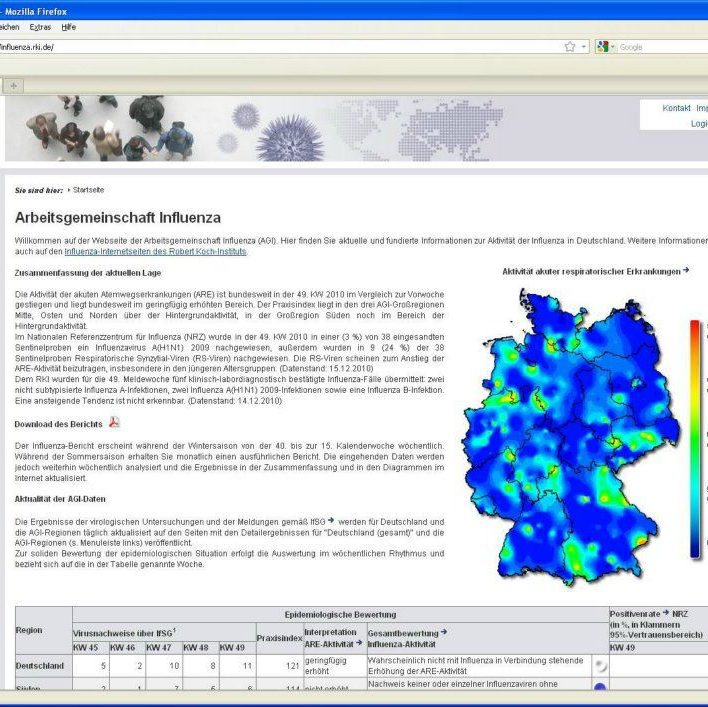Image resolution: width=708 pixels, height=707 pixels.
Task: Open the PDF icon beside Download des Berichts
Action: pos(114,423)
